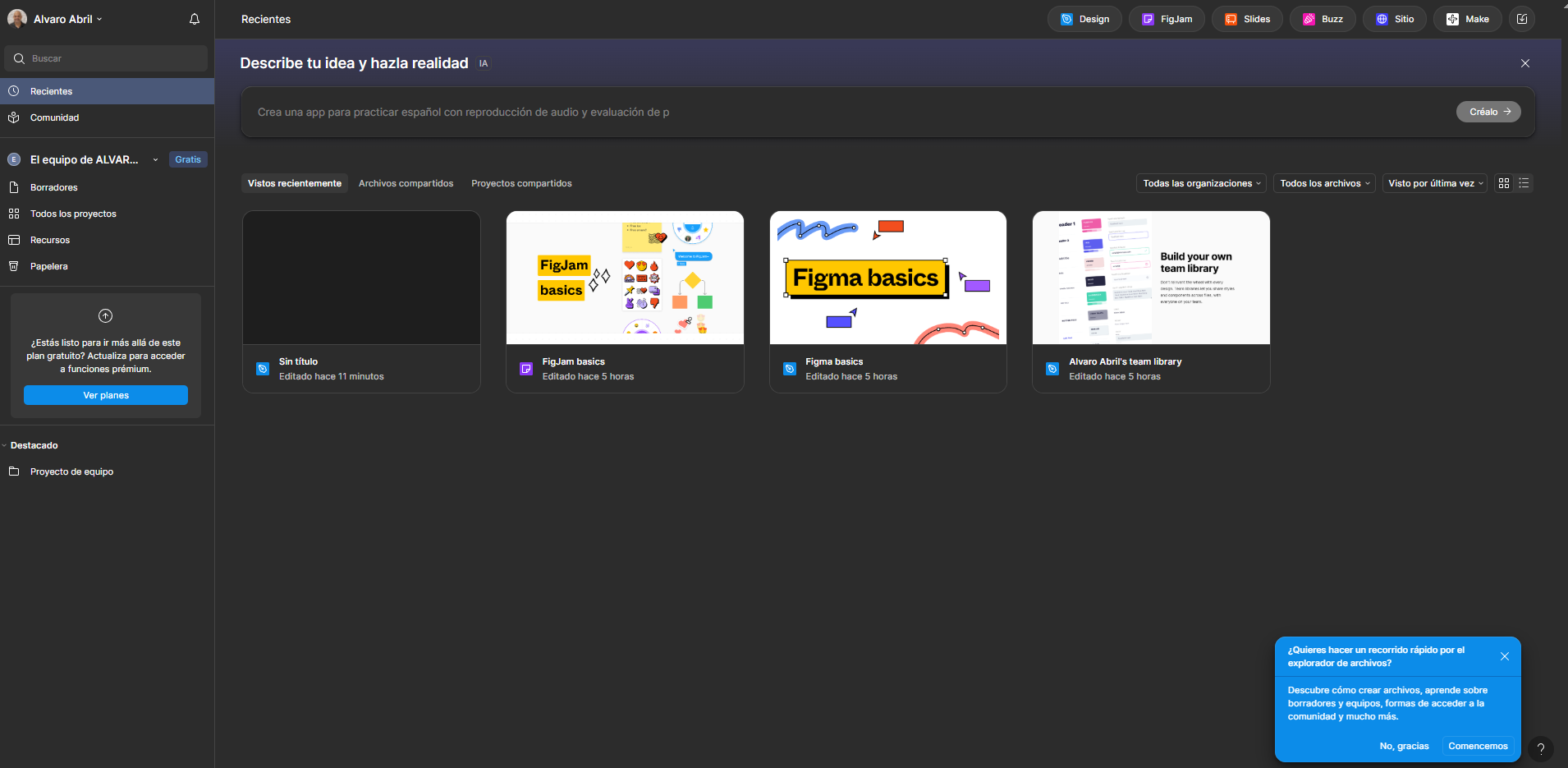Screen dimensions: 1568x768
Task: Switch to Proyectos compartidos tab
Action: (521, 183)
